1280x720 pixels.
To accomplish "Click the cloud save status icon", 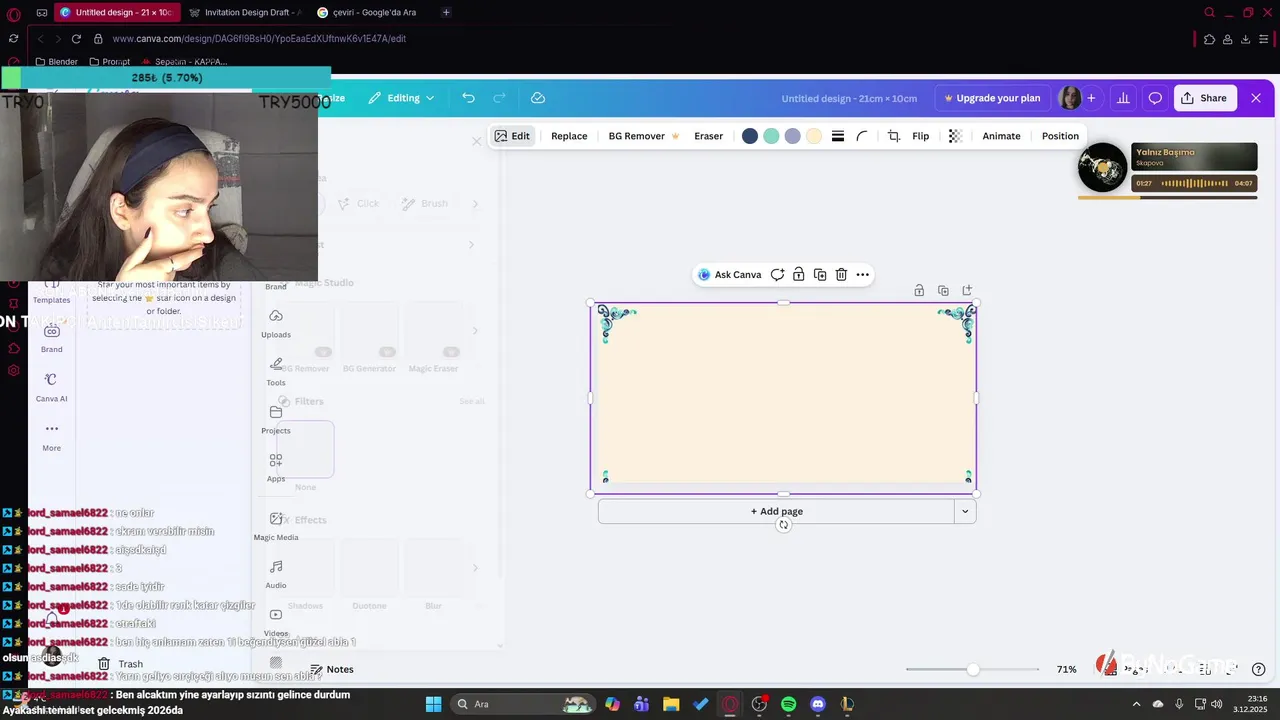I will point(538,98).
